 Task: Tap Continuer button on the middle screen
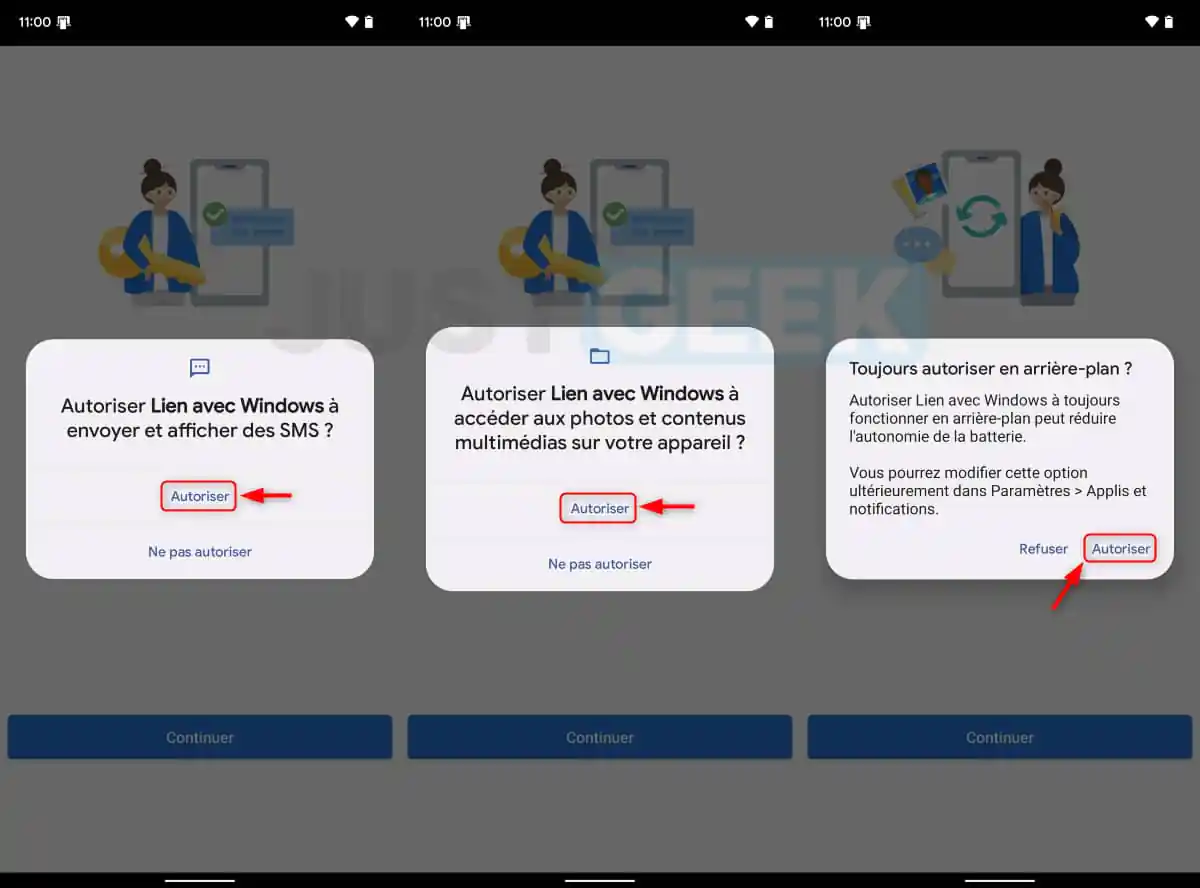[x=600, y=737]
